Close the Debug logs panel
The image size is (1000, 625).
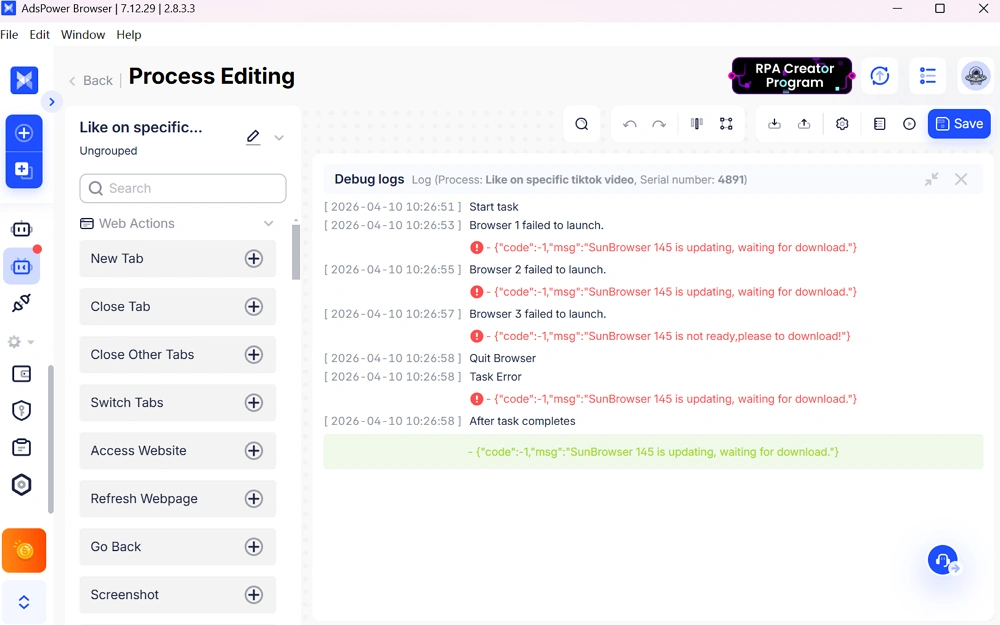[x=961, y=179]
